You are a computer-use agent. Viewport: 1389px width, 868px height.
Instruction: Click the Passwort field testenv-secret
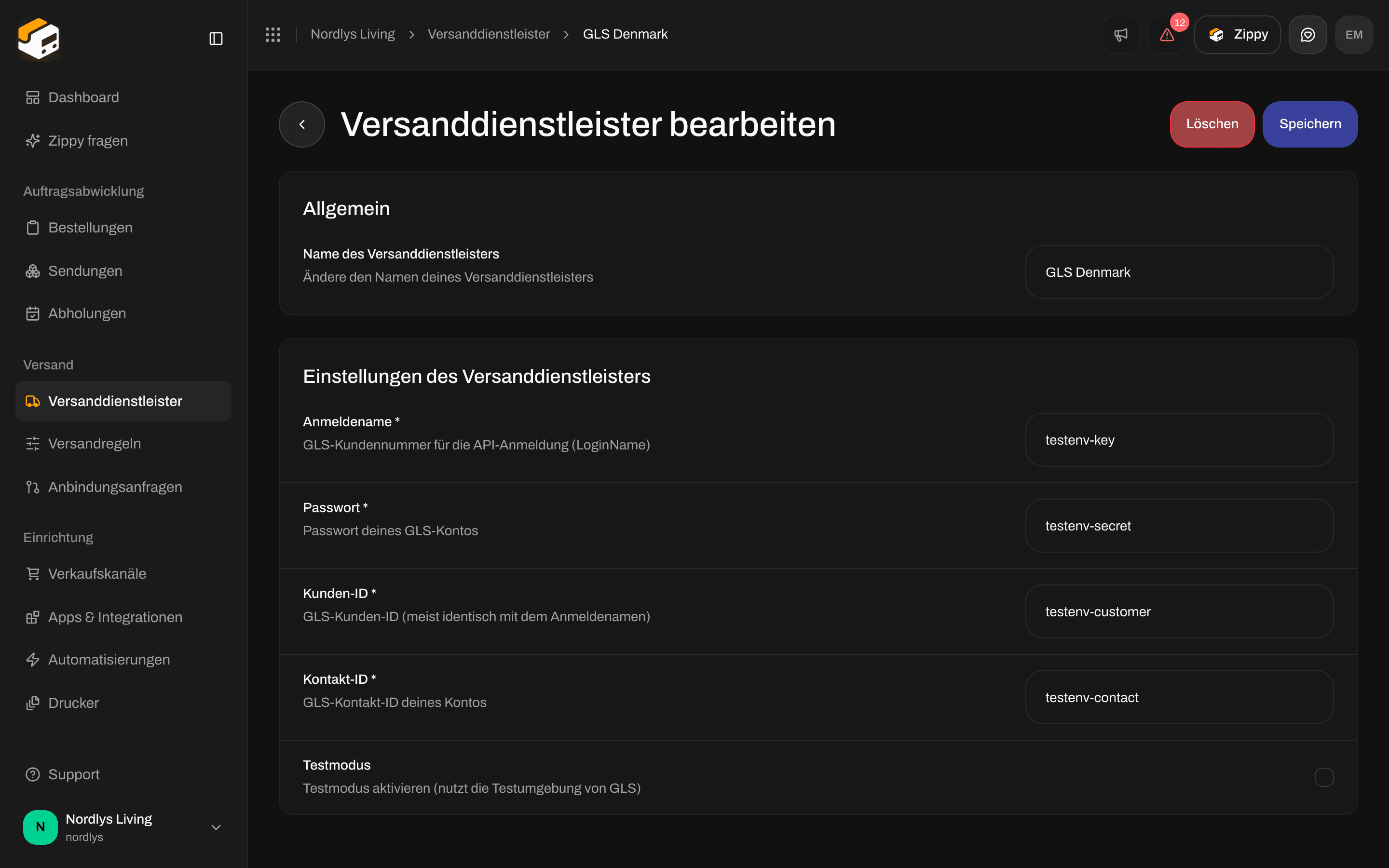[x=1179, y=526]
